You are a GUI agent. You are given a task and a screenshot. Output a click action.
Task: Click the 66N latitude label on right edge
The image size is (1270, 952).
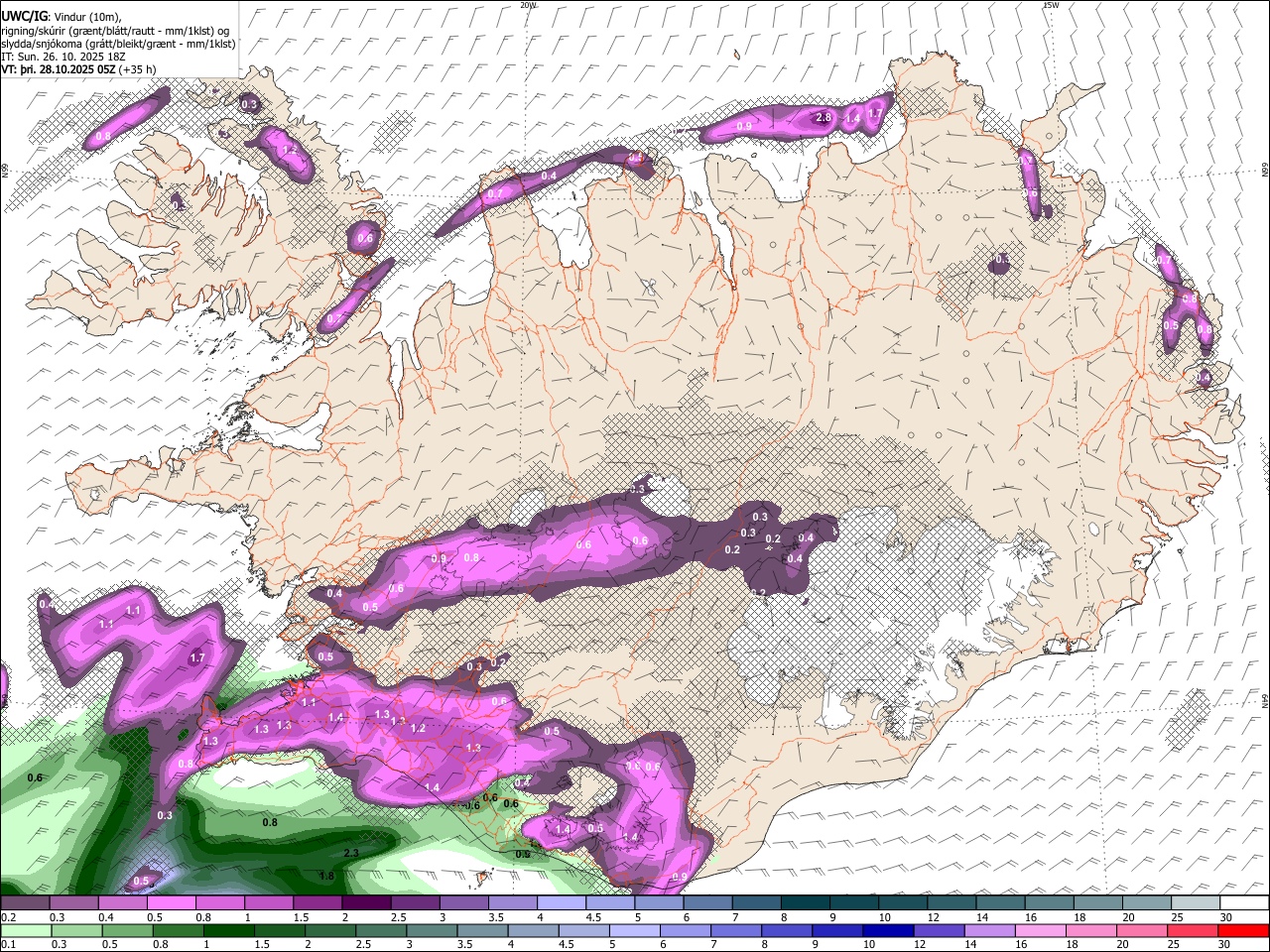pyautogui.click(x=1265, y=172)
